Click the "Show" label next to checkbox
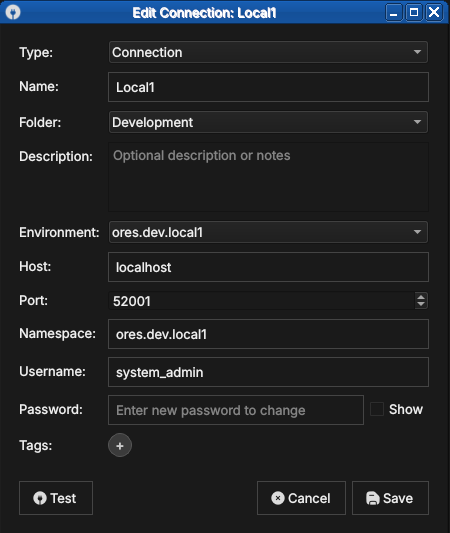Viewport: 450px width, 533px height. pyautogui.click(x=406, y=409)
